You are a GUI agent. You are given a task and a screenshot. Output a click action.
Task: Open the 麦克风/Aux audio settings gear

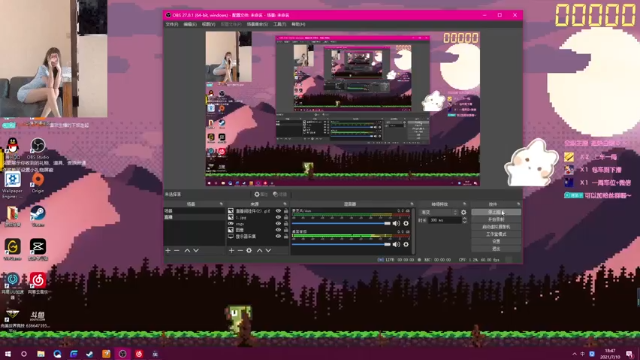(406, 223)
